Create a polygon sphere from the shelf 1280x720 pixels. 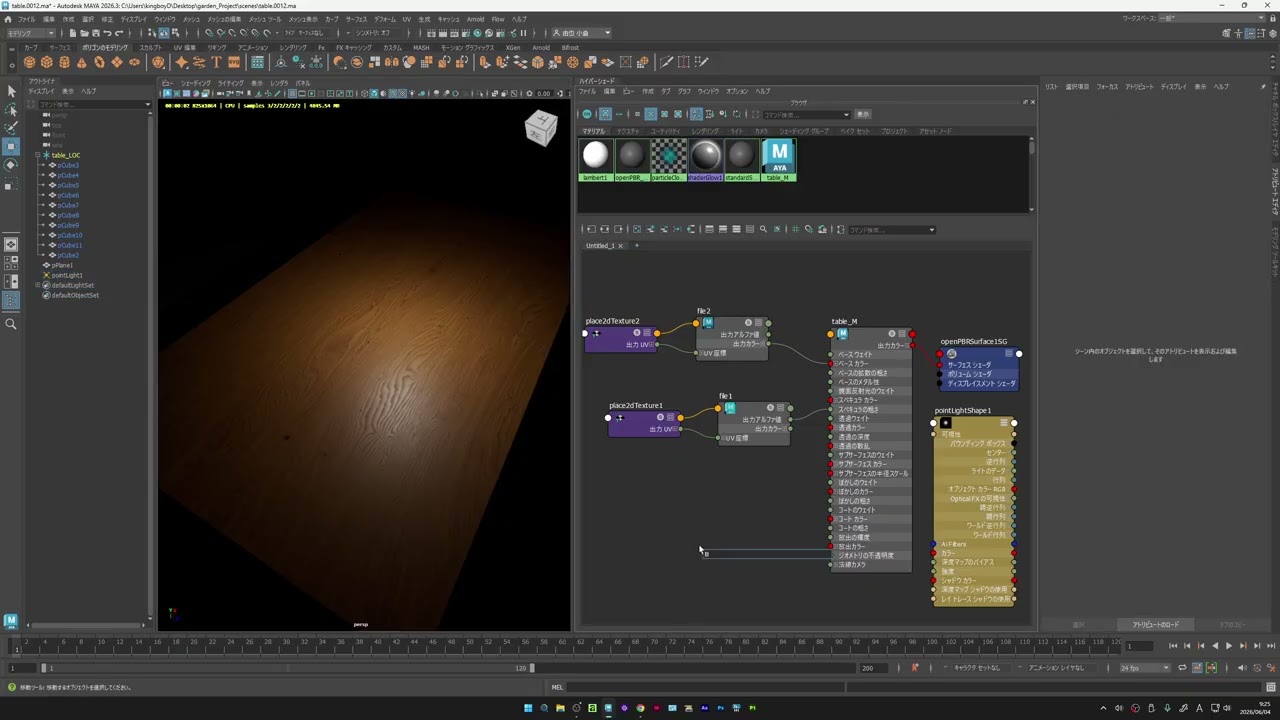click(x=30, y=62)
